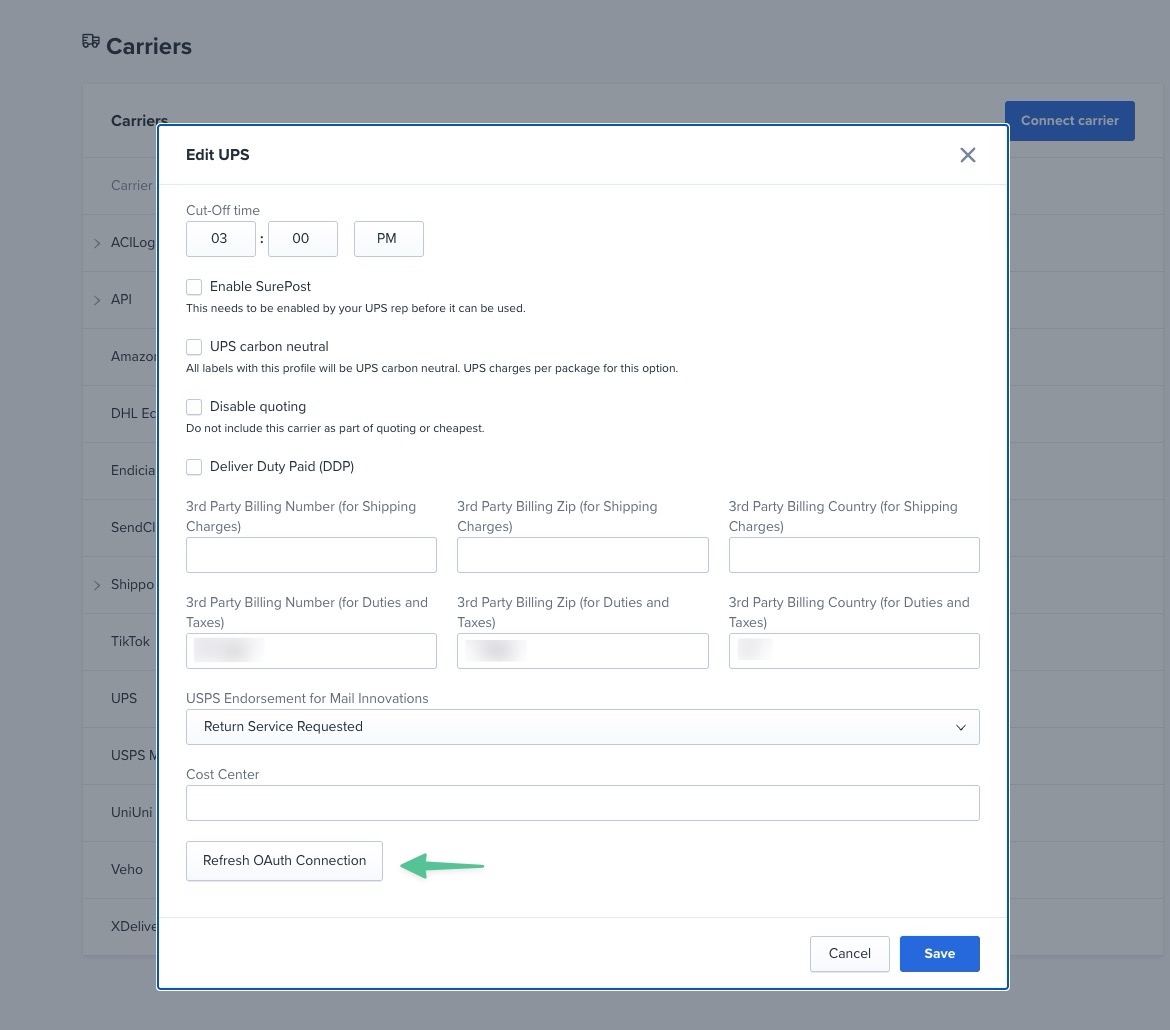Close the Edit UPS dialog
This screenshot has width=1170, height=1030.
coord(967,154)
